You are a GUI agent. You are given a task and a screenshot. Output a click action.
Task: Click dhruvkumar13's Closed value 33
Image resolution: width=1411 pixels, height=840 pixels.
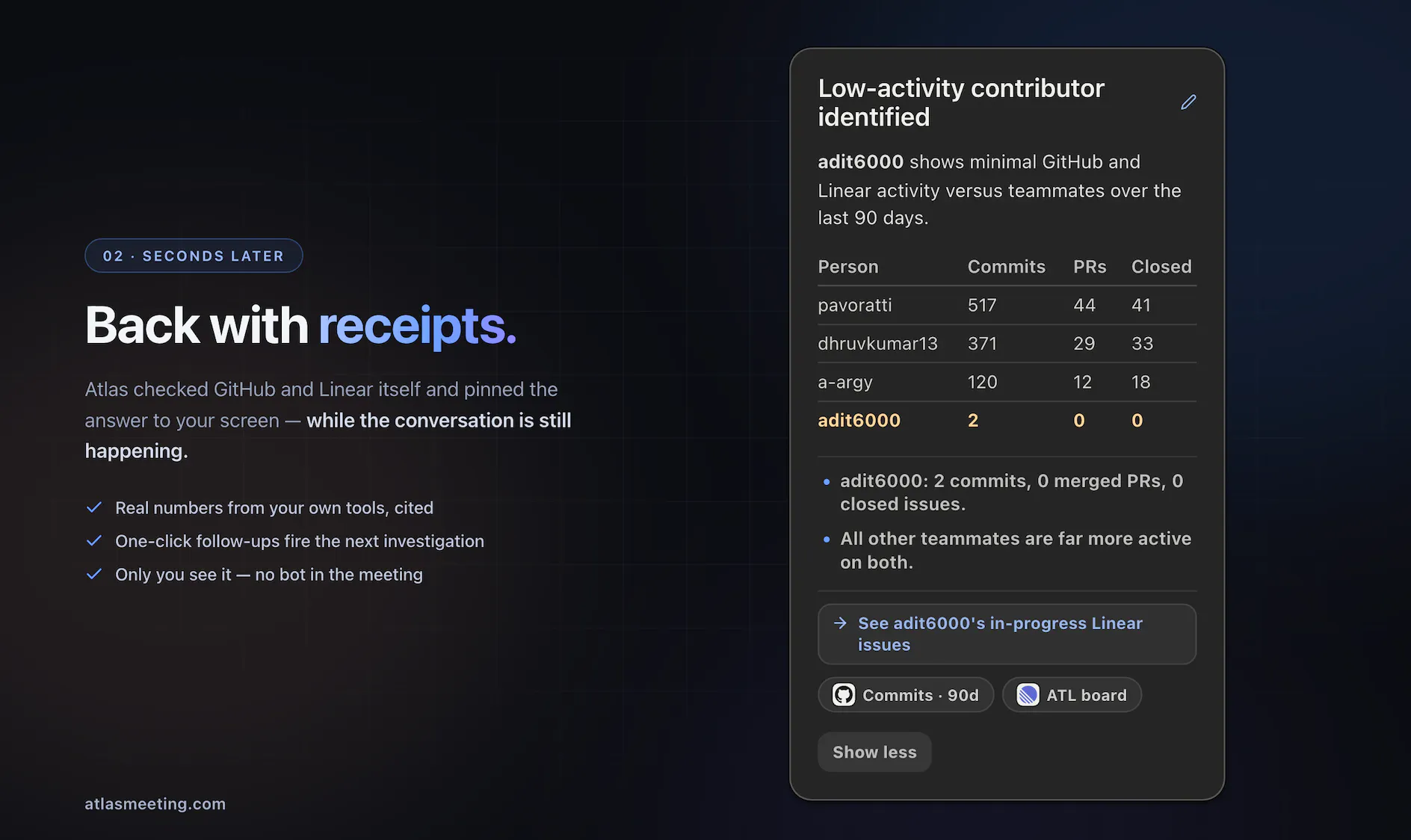pos(1142,344)
